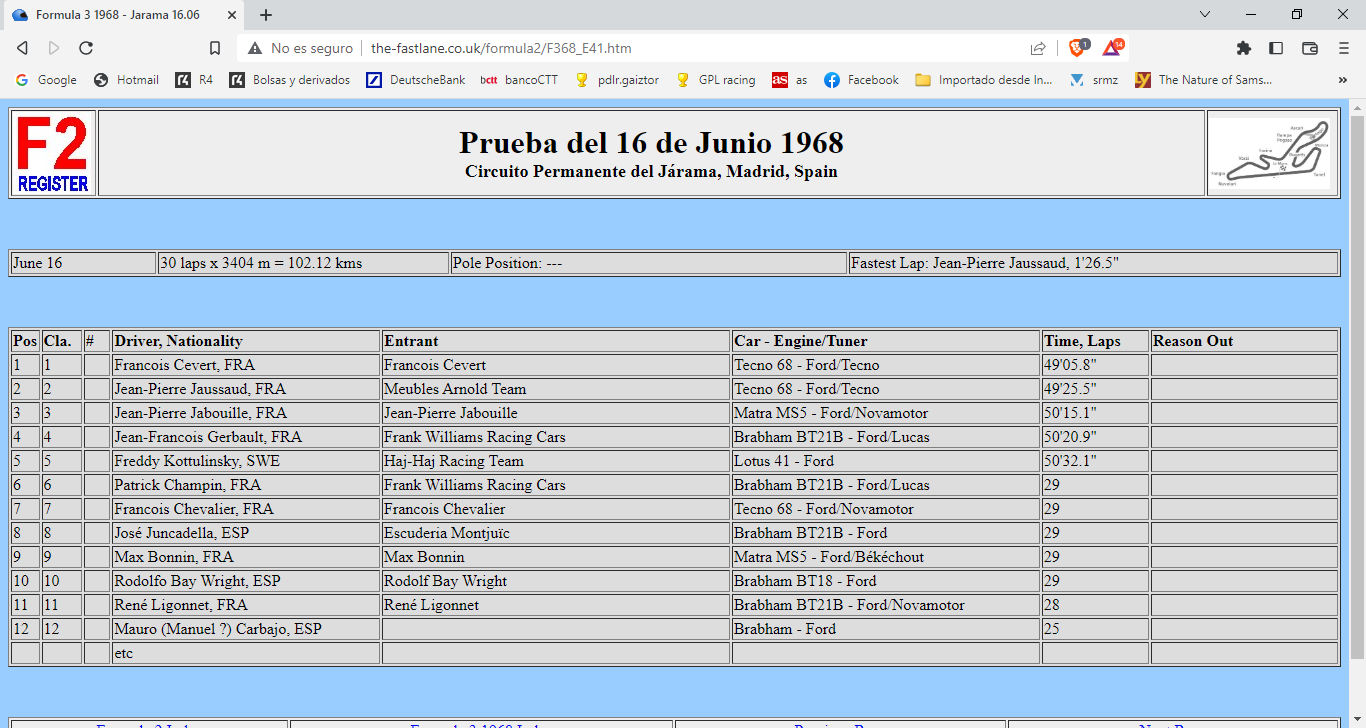This screenshot has width=1366, height=728.
Task: Open Brave Shields lion icon
Action: 1078,47
